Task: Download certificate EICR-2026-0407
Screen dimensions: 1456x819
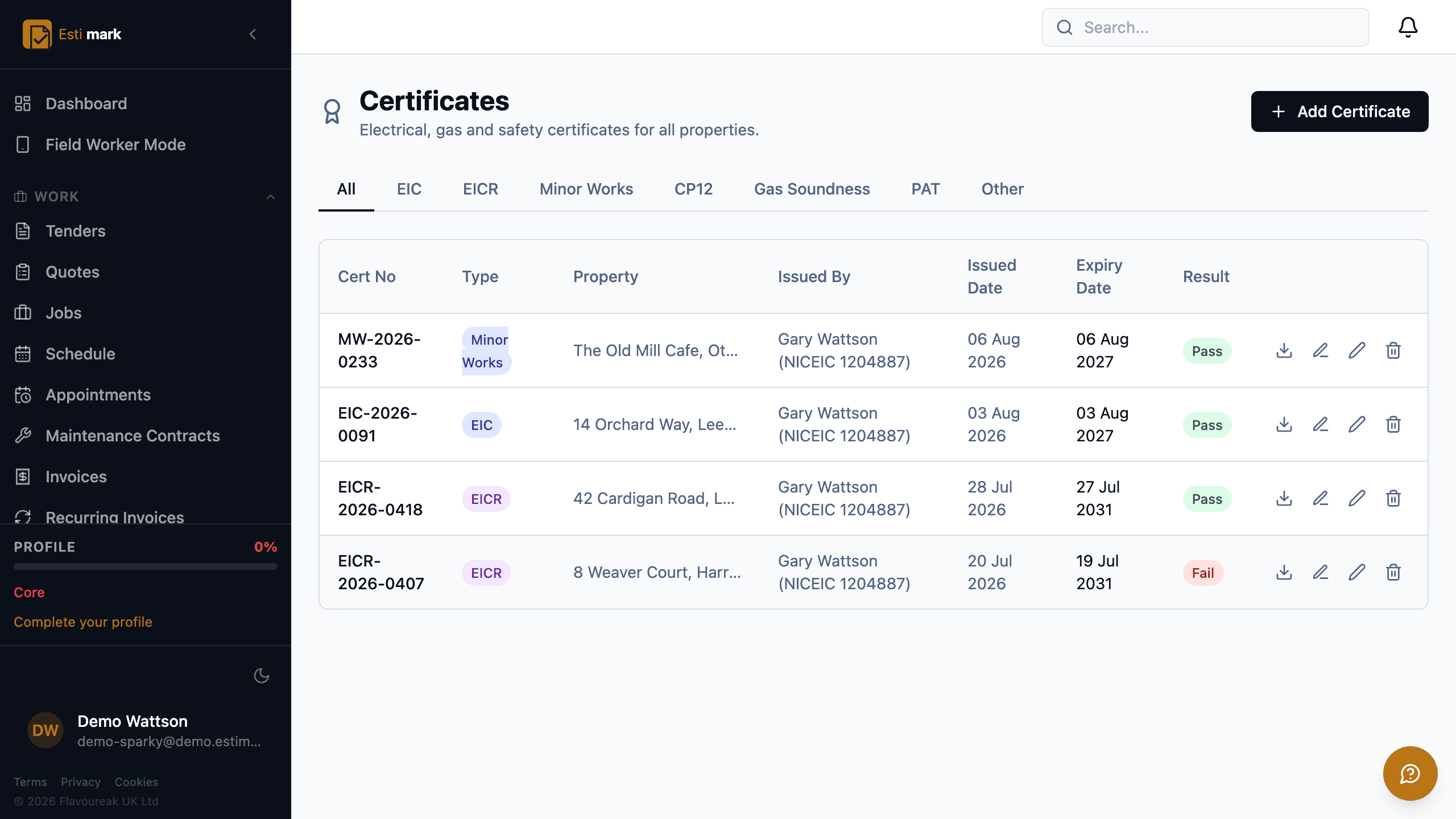Action: point(1284,572)
